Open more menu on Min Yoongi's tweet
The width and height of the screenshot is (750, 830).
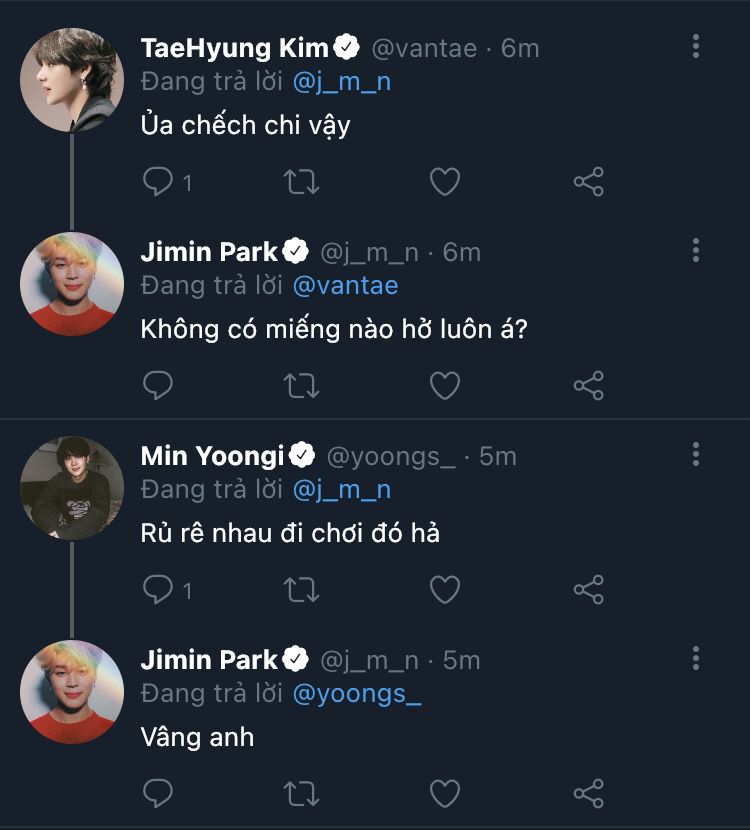pyautogui.click(x=696, y=455)
